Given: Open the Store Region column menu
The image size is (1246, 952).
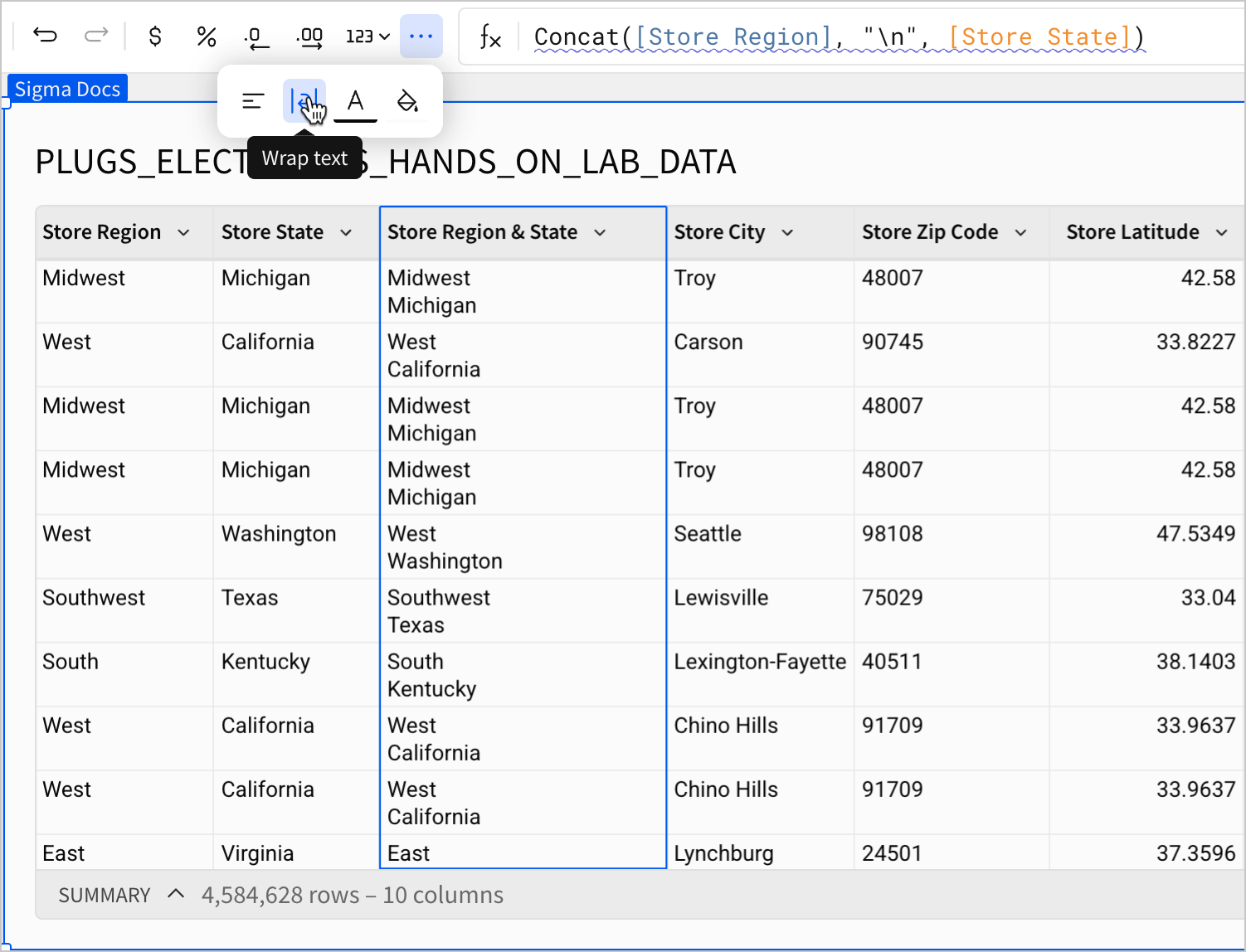Looking at the screenshot, I should coord(184,233).
